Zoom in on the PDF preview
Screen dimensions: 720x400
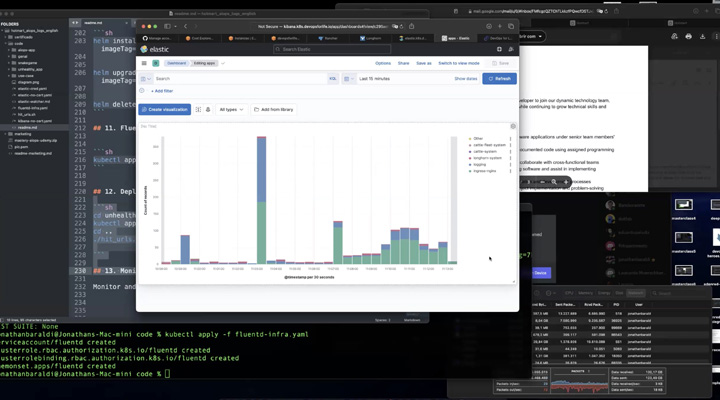[566, 182]
